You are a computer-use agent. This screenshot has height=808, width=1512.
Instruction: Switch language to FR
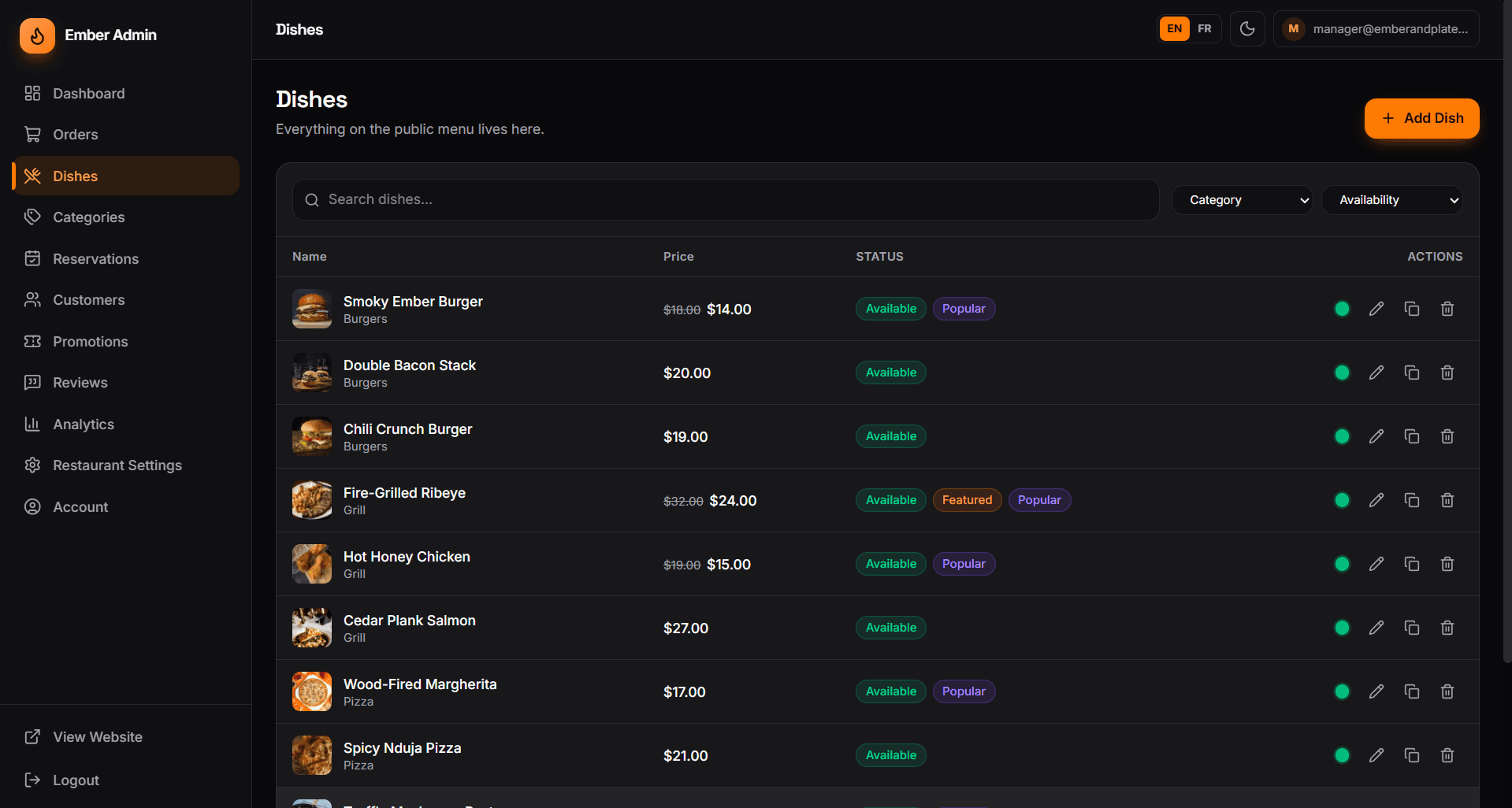click(1205, 29)
